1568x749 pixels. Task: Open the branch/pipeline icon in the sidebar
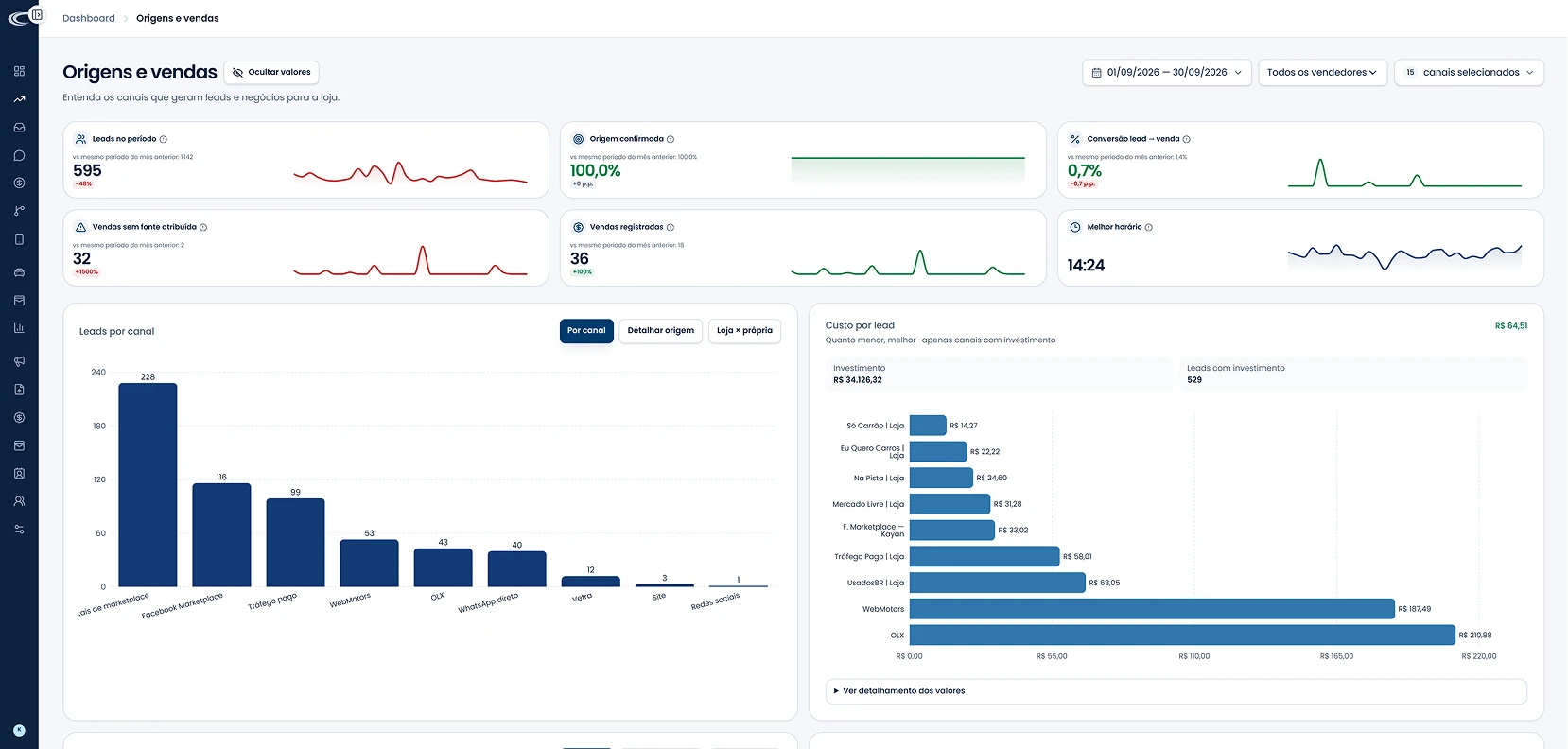click(x=19, y=211)
